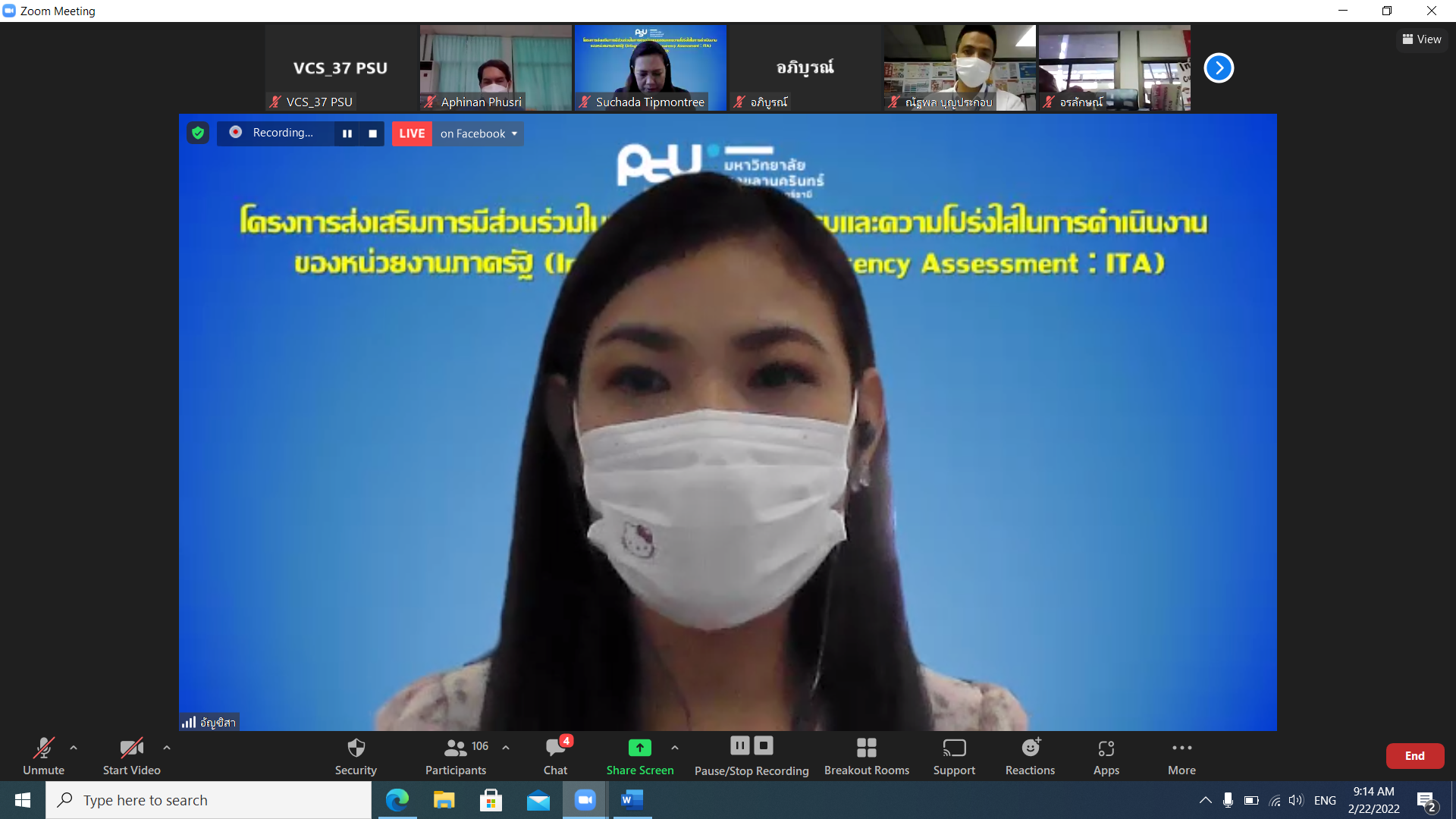Click the taskbar search box
Screen dimensions: 1456x819
coord(209,800)
